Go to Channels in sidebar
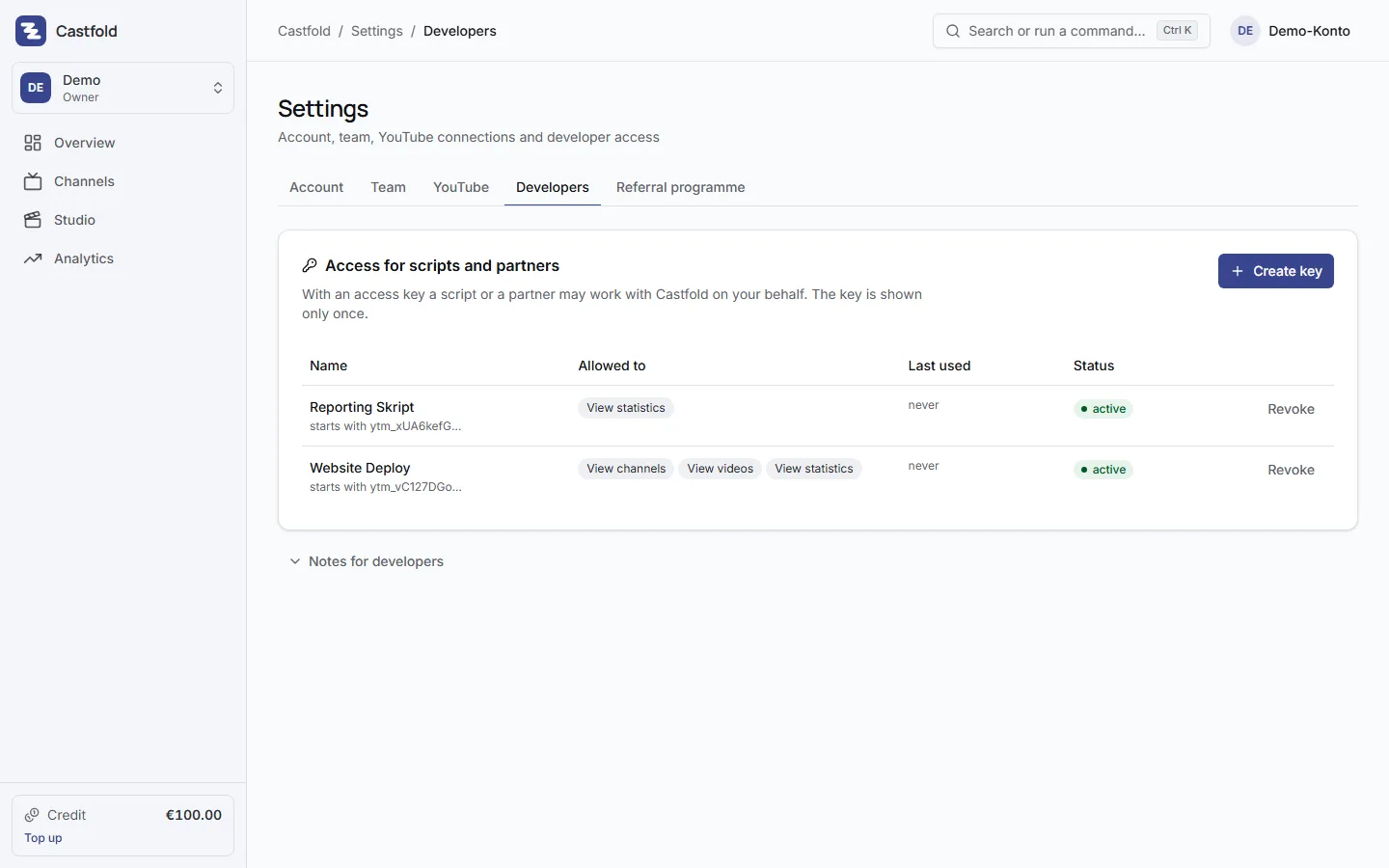Screen dimensions: 1389x868 click(123, 181)
